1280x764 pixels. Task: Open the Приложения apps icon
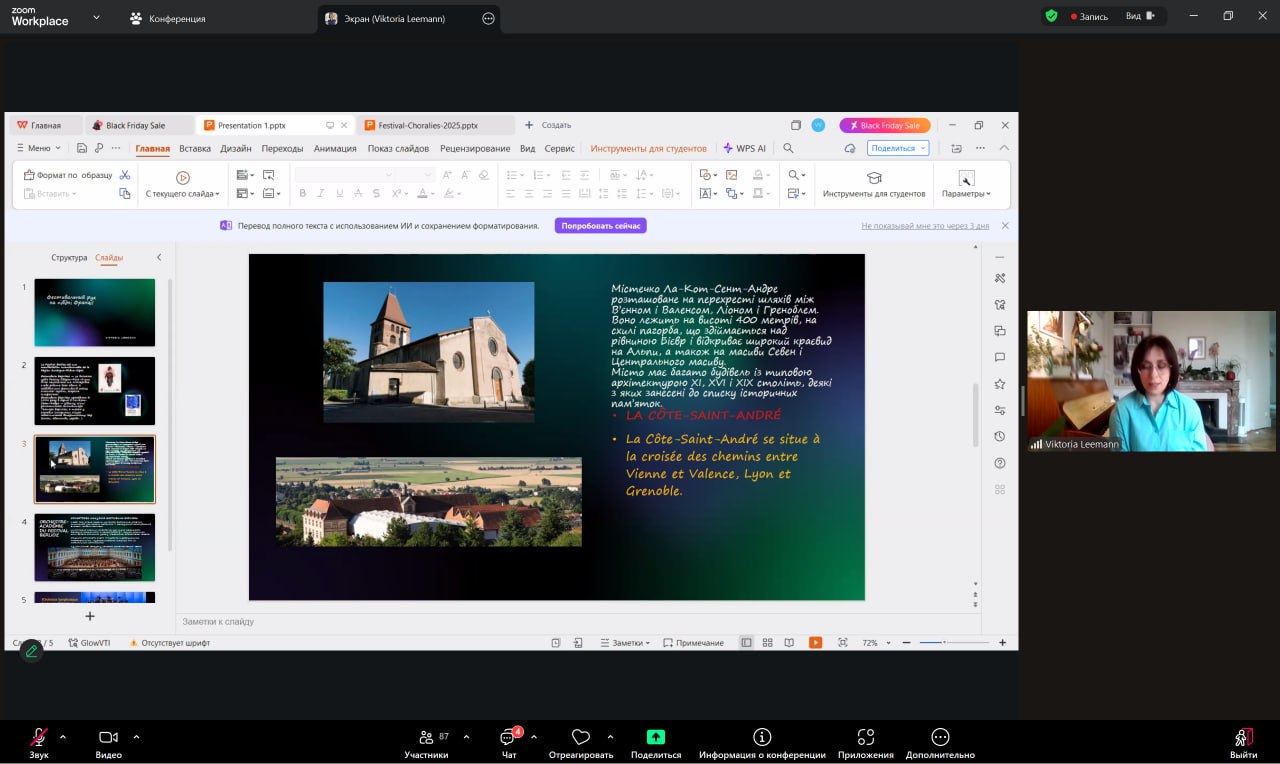[x=866, y=737]
